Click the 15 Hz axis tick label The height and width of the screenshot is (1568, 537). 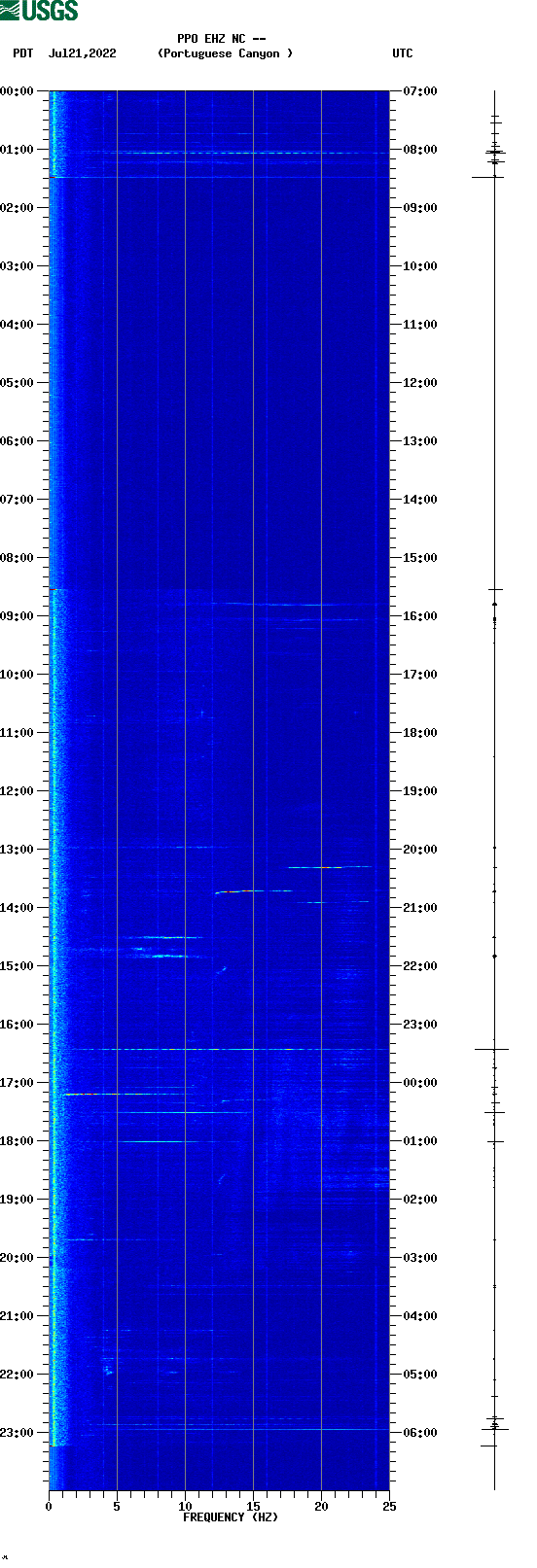click(253, 1506)
